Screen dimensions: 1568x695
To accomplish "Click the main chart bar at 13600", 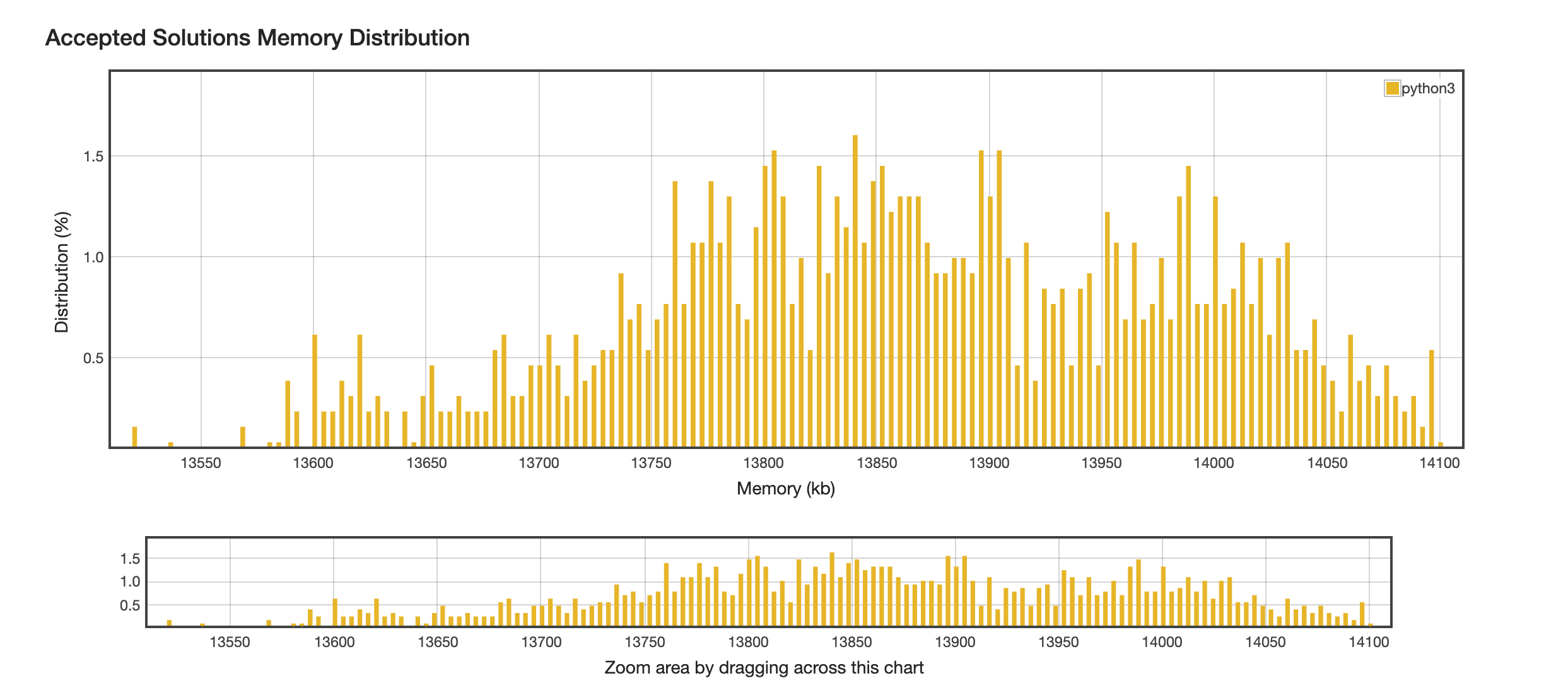I will click(x=315, y=391).
